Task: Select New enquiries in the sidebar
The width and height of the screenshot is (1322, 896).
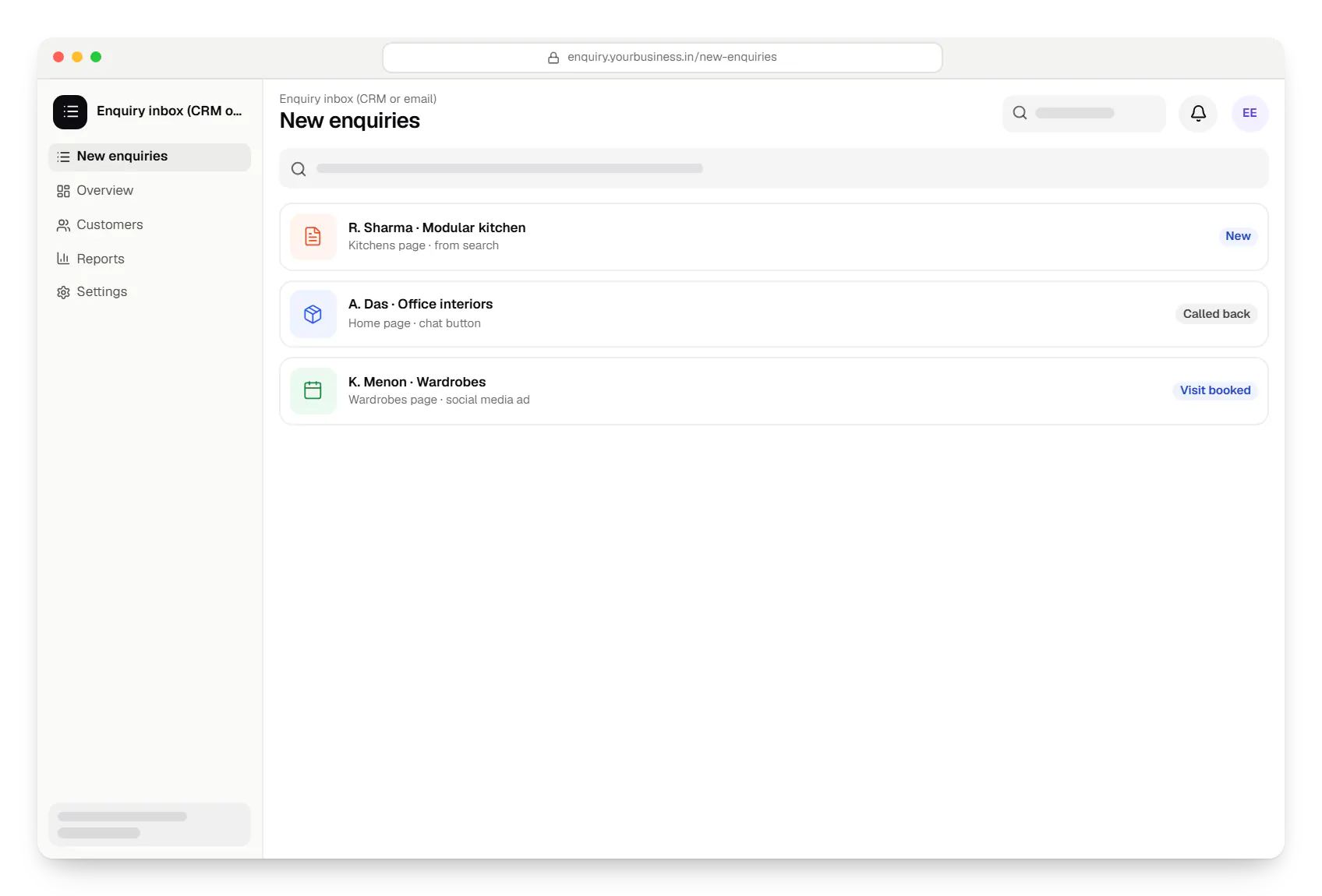Action: coord(150,157)
